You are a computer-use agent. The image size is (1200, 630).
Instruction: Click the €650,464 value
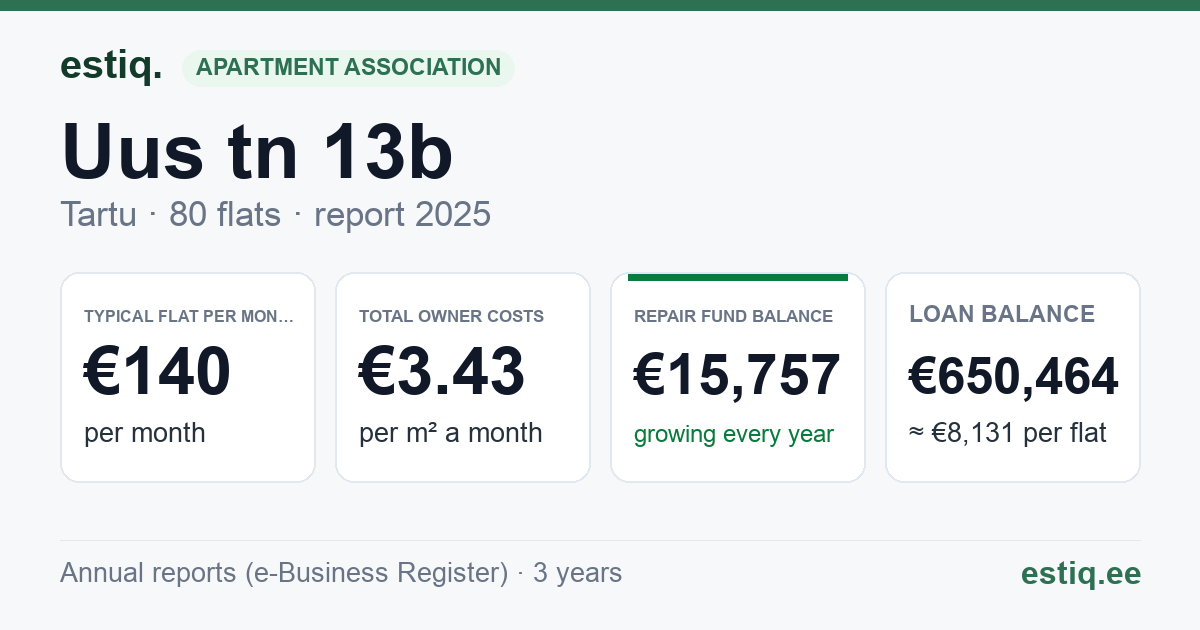tap(1013, 377)
